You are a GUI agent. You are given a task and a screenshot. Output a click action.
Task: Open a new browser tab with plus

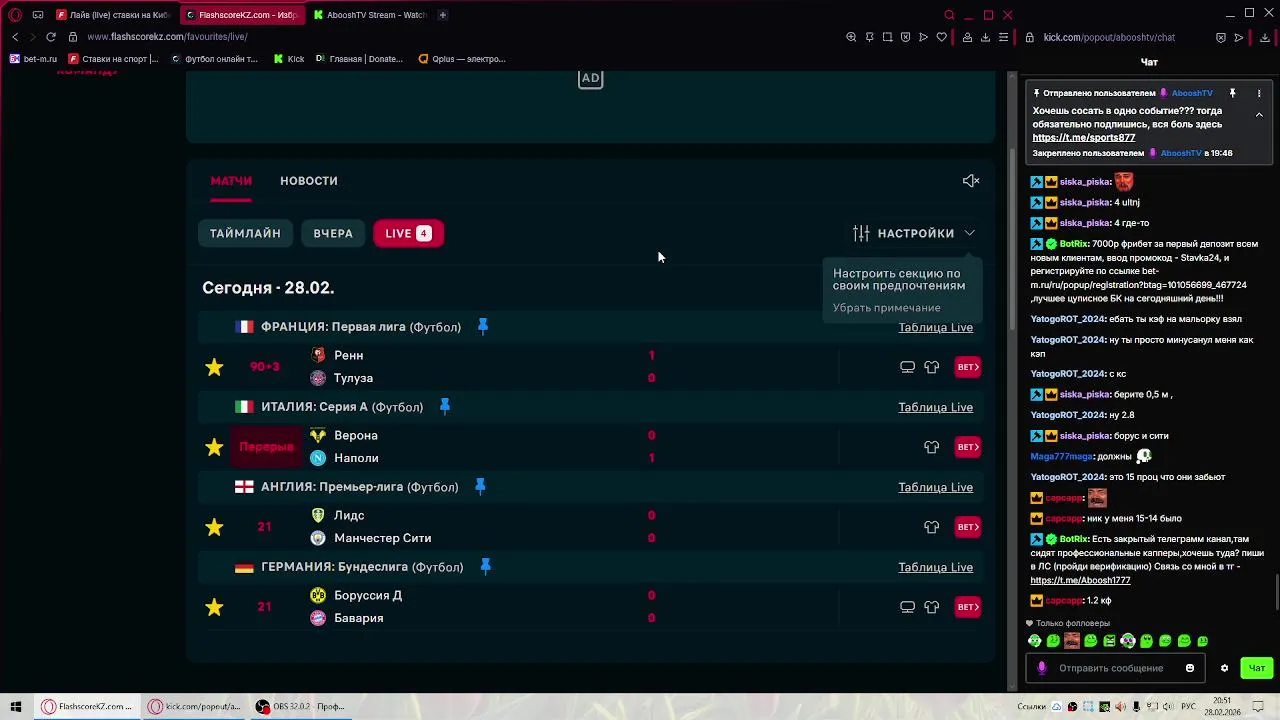[x=442, y=15]
